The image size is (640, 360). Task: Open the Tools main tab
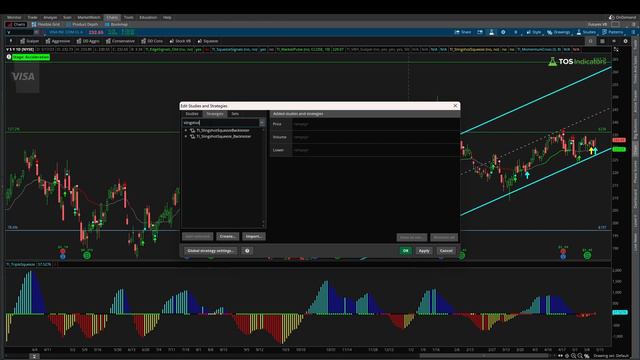pyautogui.click(x=129, y=18)
